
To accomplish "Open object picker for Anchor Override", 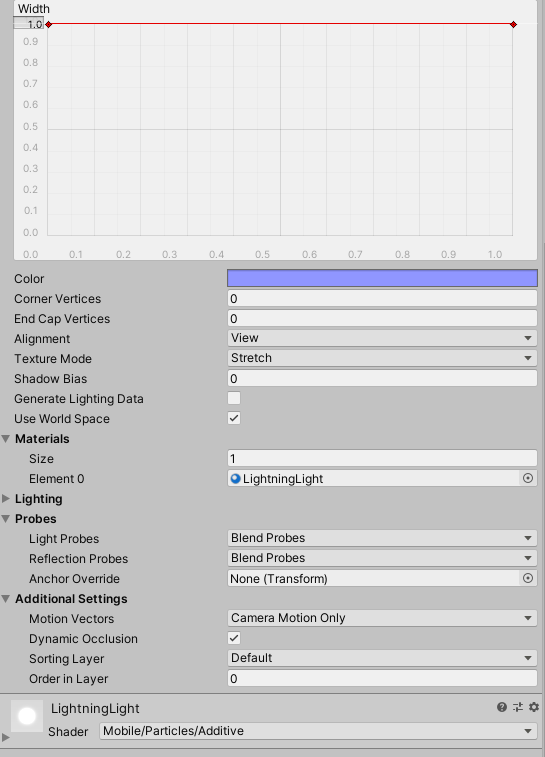I will pos(528,578).
